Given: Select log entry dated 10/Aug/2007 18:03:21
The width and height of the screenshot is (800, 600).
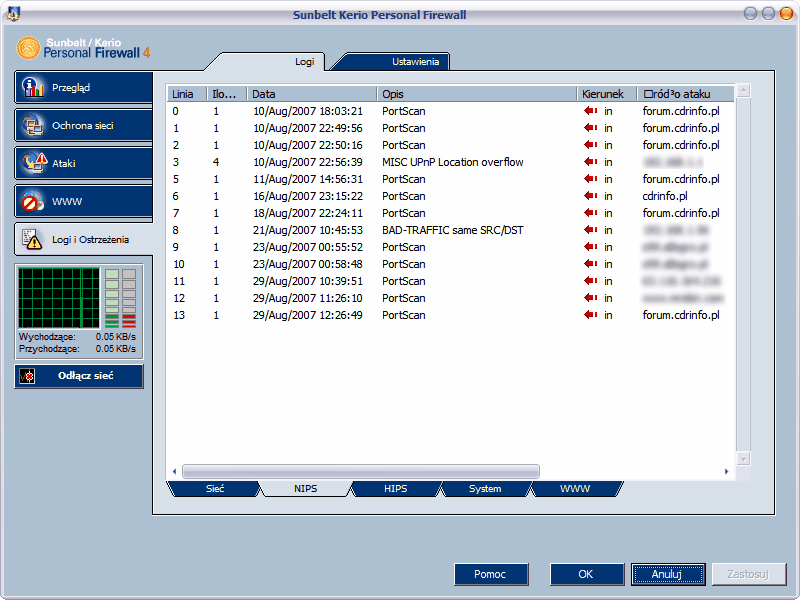Looking at the screenshot, I should coord(451,111).
